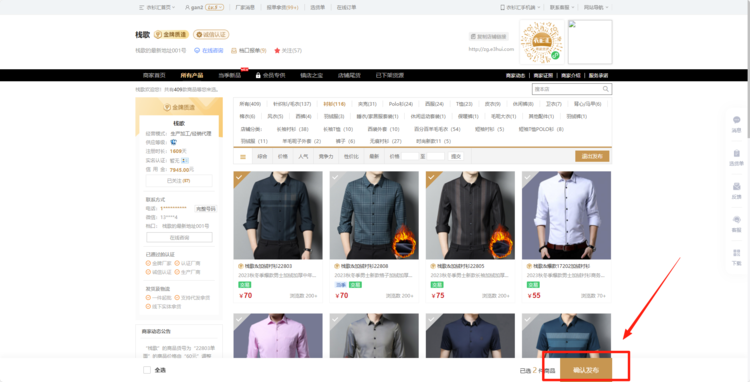Image resolution: width=750 pixels, height=382 pixels.
Task: Switch to the 当季新品 navigation tab
Action: pyautogui.click(x=230, y=76)
